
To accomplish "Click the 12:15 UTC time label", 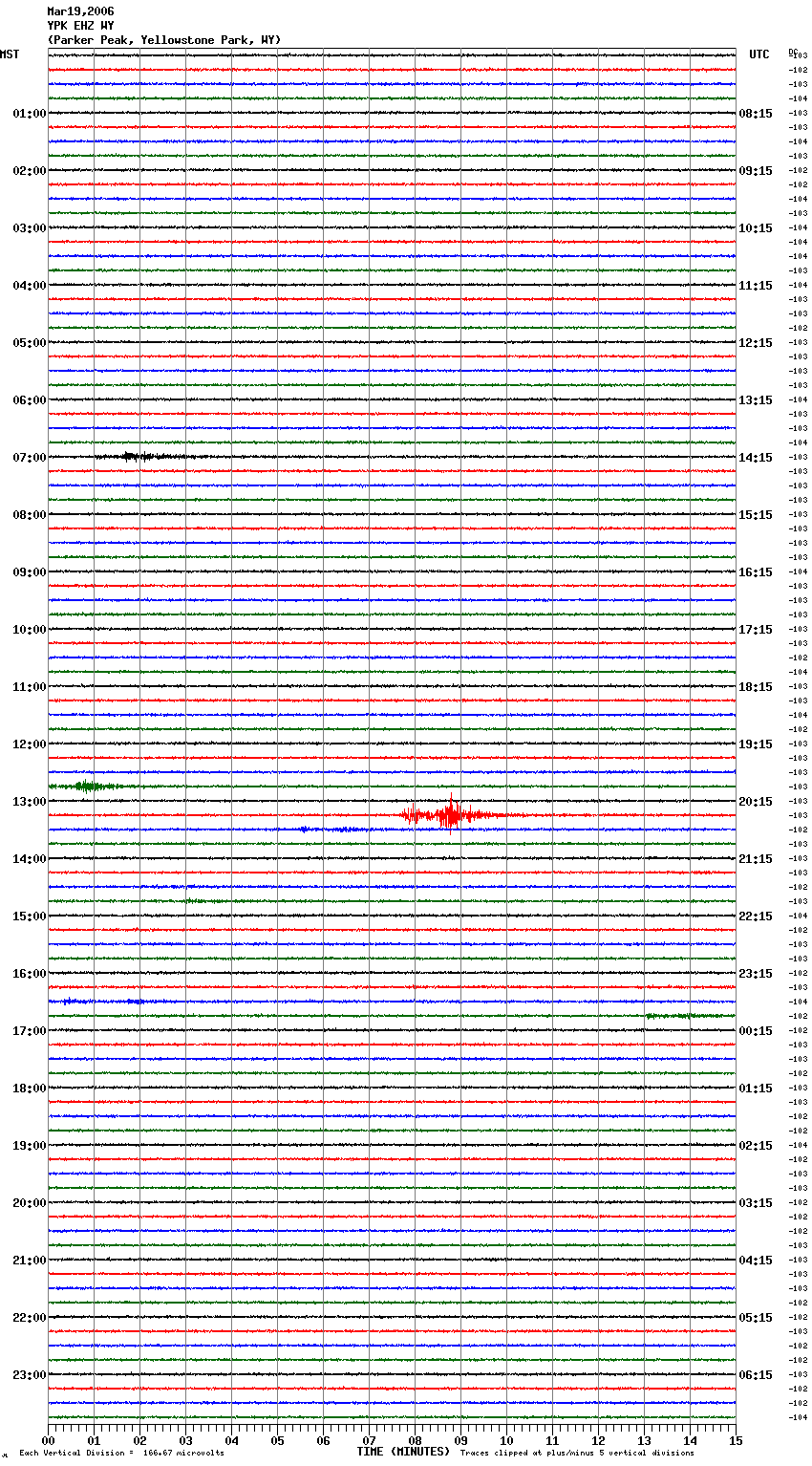I will [x=756, y=343].
